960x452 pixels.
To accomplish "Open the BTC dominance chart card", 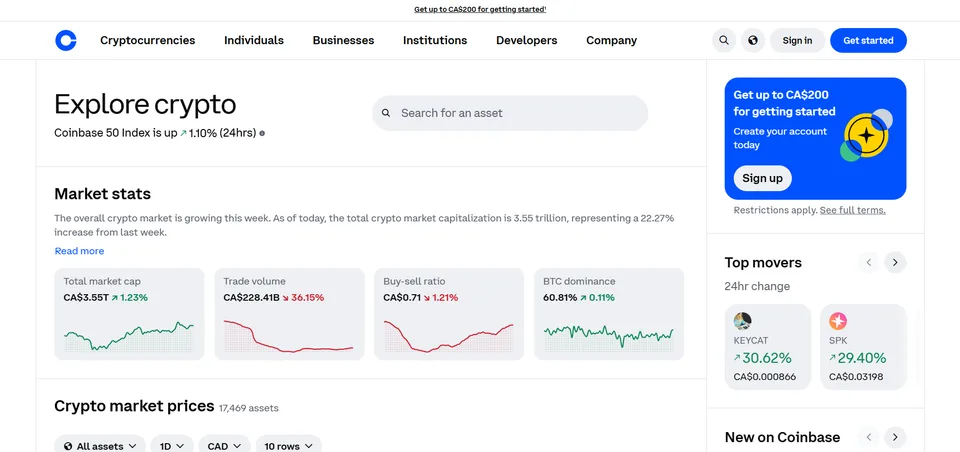I will coord(609,314).
